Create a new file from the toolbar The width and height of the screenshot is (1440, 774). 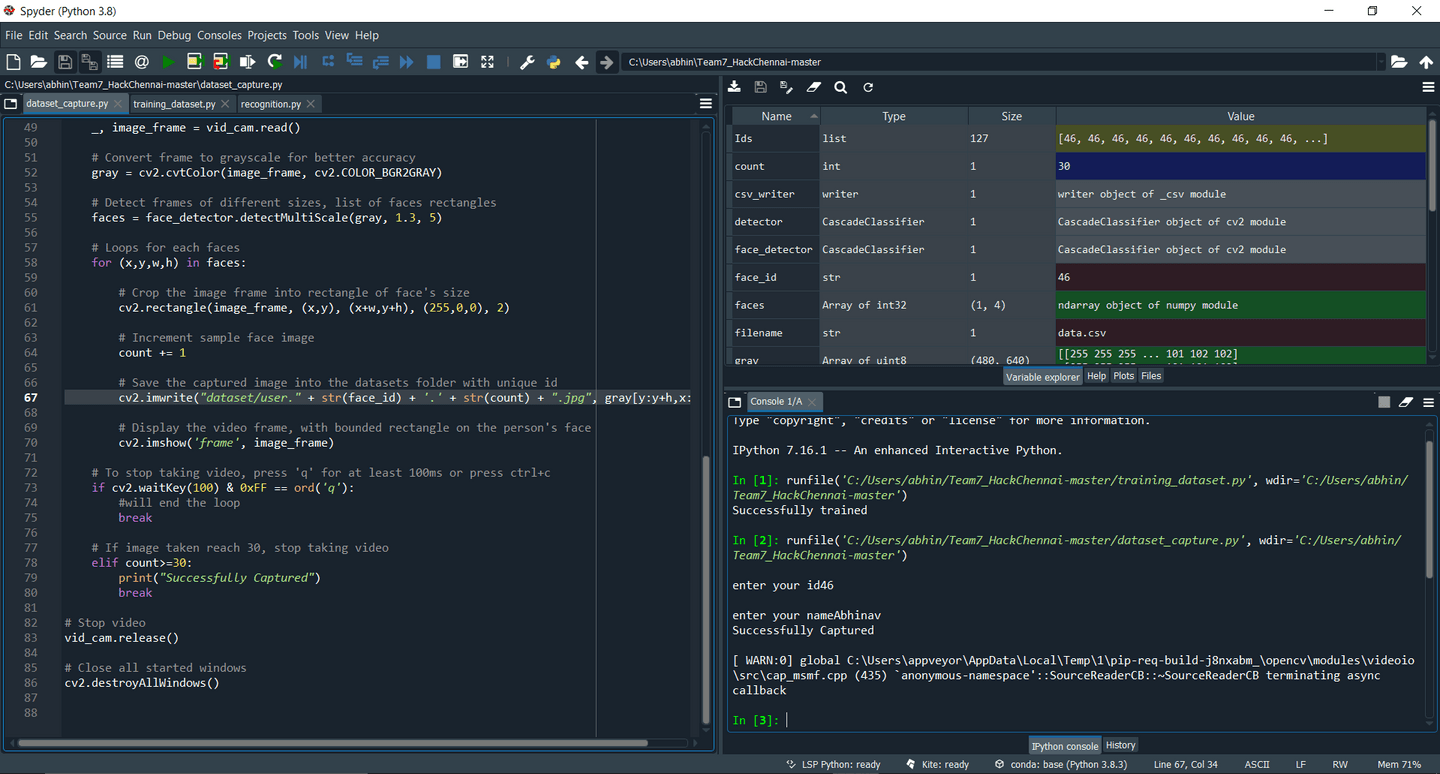click(13, 62)
